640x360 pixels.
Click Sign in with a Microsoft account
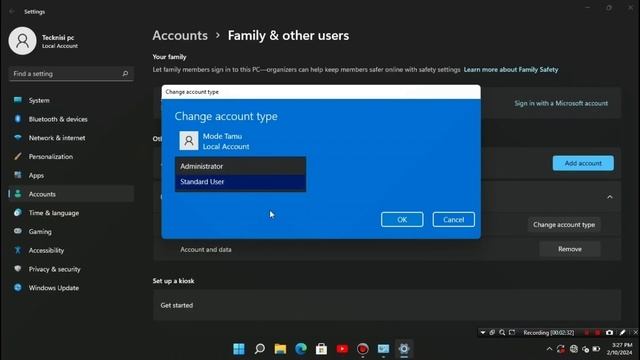pyautogui.click(x=561, y=103)
